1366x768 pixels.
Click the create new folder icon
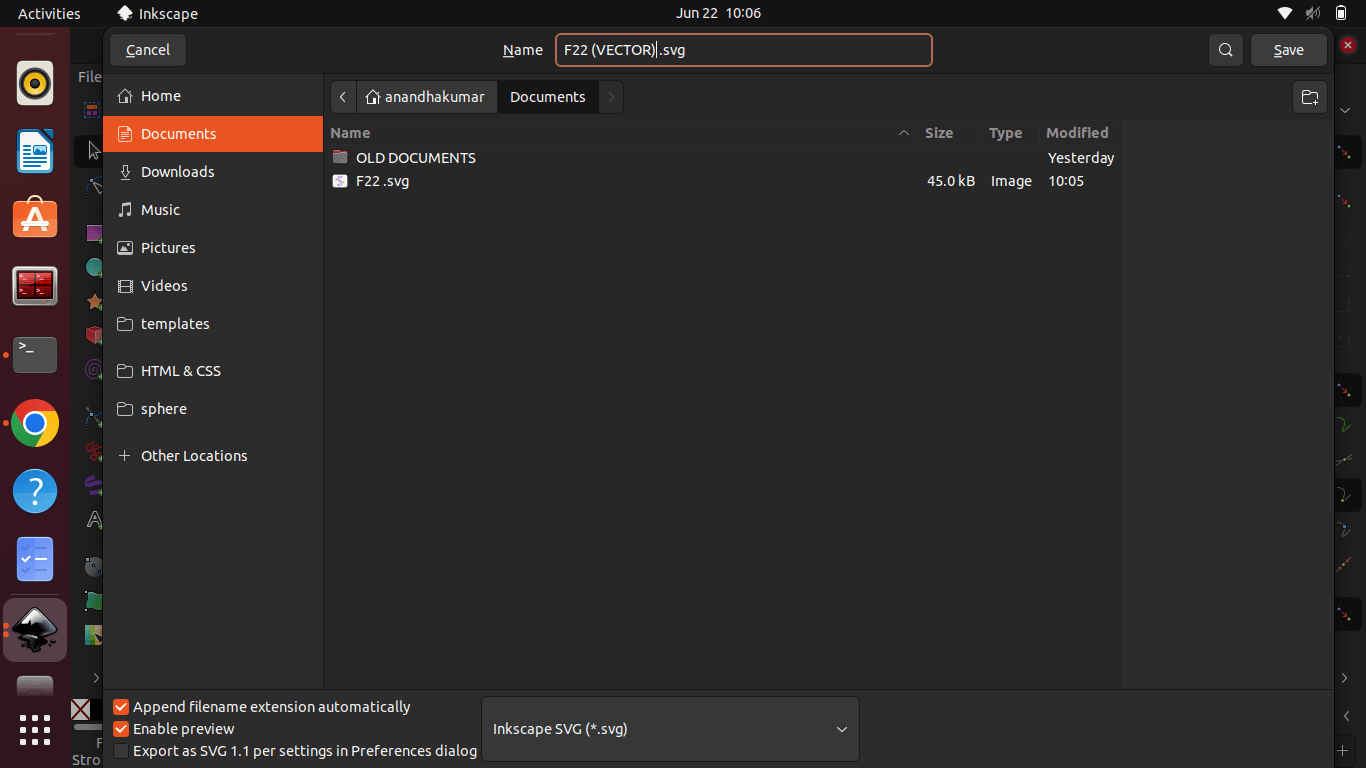pos(1309,97)
